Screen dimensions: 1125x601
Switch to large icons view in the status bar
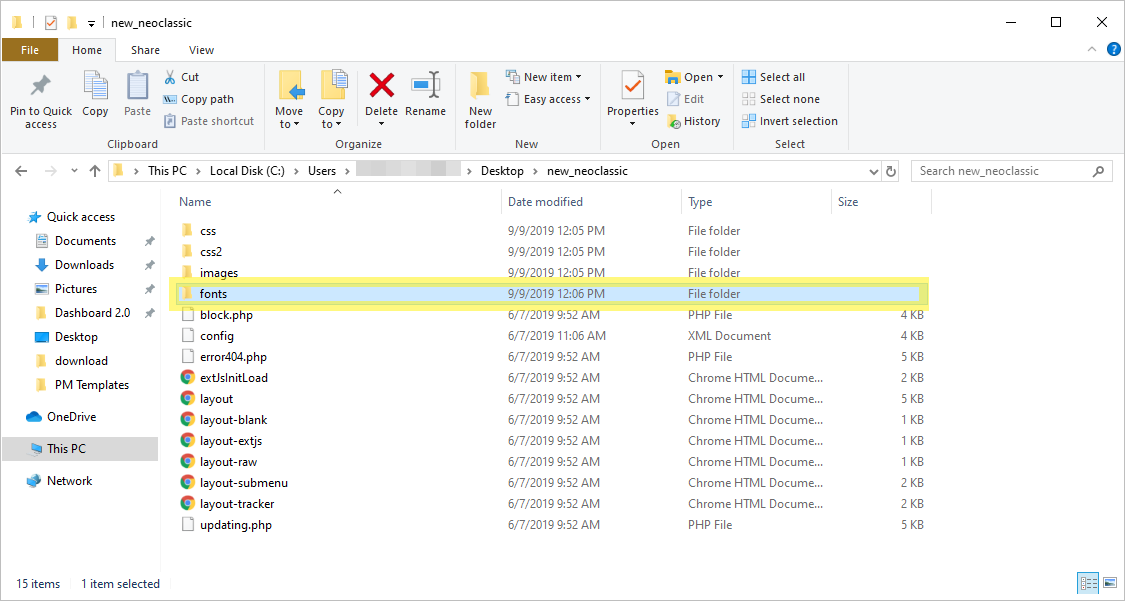tap(1110, 583)
